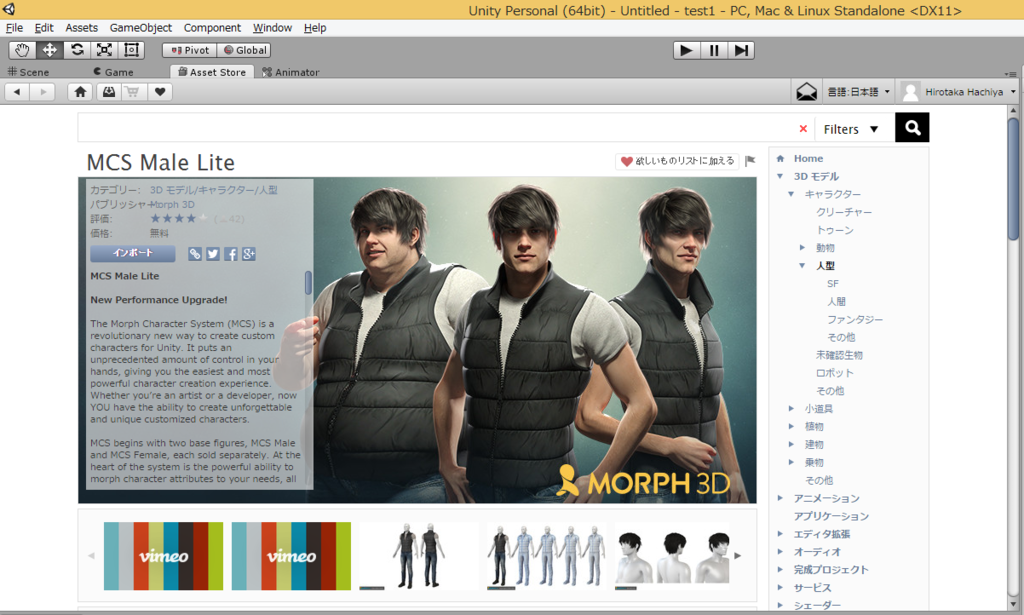Copy asset link via chain icon
Screen dimensions: 1024x615
[195, 254]
